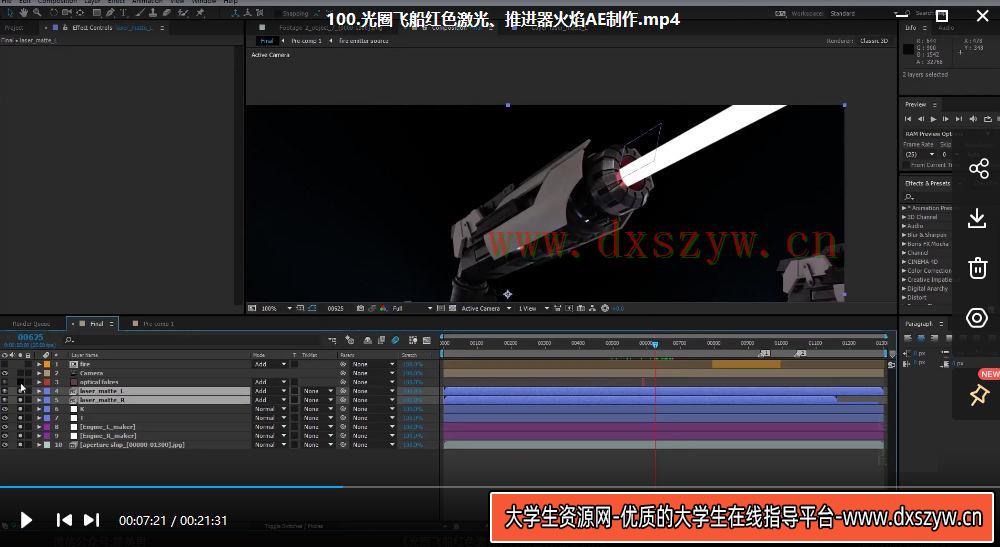The width and height of the screenshot is (1000, 547).
Task: Switch to the Render Queue tab
Action: coord(31,324)
